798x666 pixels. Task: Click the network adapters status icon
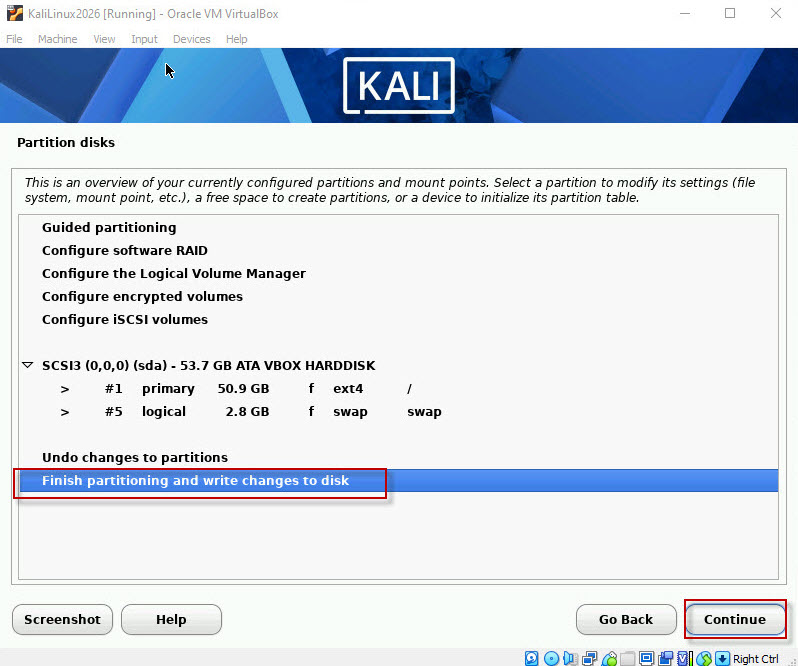coord(590,658)
